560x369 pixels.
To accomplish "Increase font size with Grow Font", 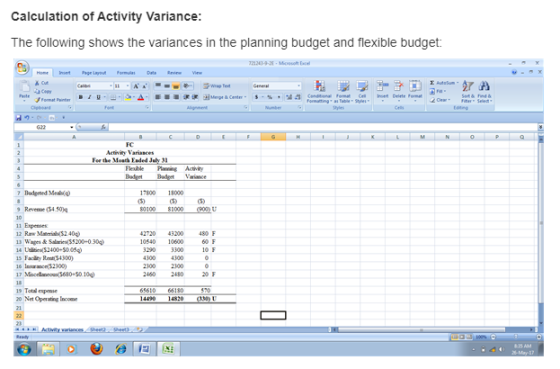I will [136, 86].
